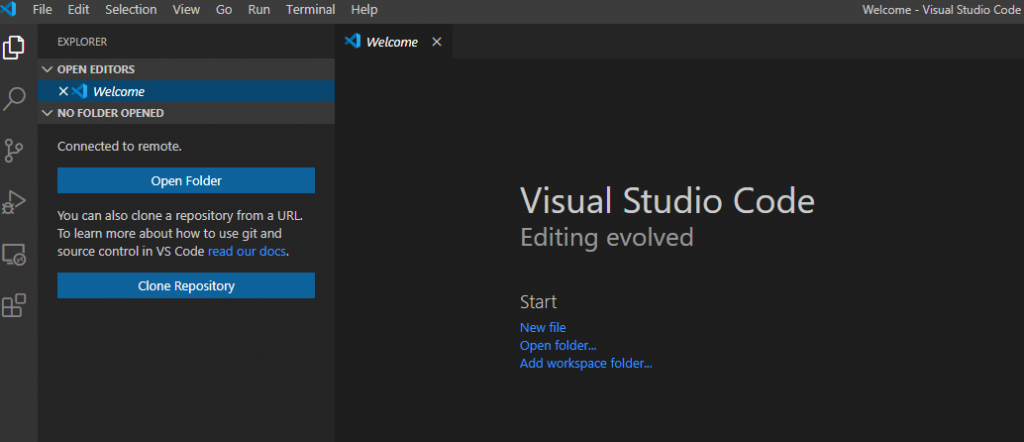The image size is (1024, 442).
Task: Open the Source Control view icon
Action: (14, 150)
